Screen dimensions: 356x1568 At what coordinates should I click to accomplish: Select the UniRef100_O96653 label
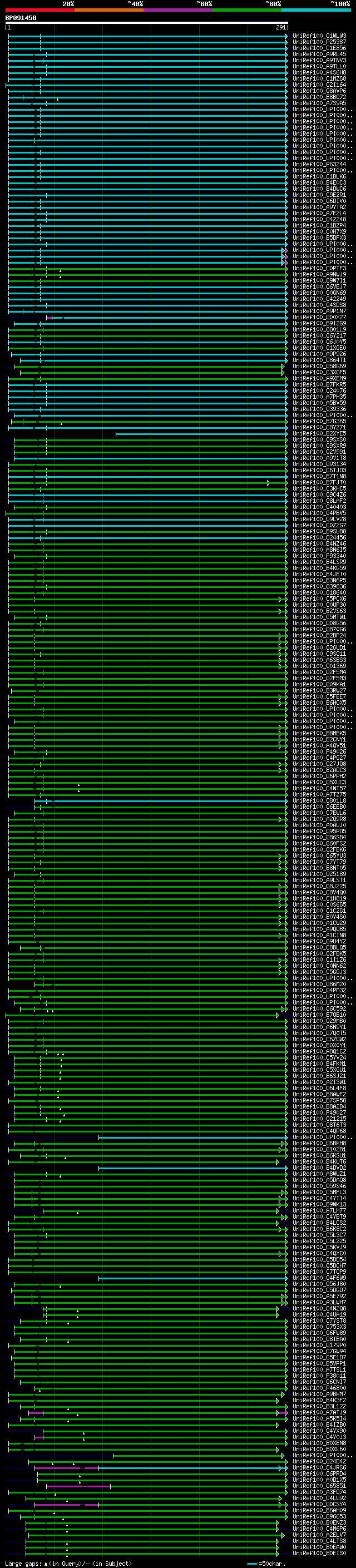(319, 1516)
